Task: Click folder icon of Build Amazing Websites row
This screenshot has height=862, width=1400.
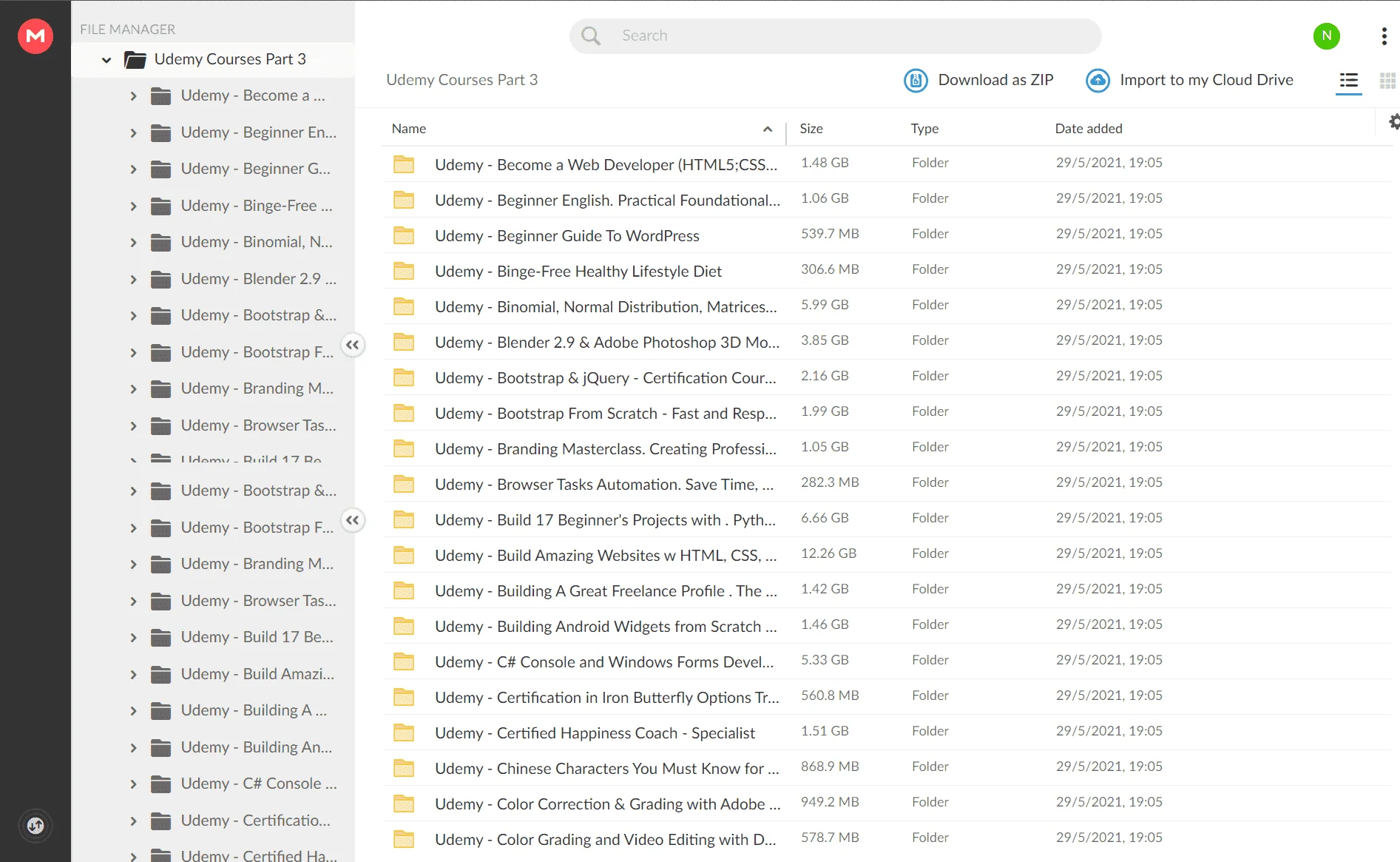Action: 404,555
